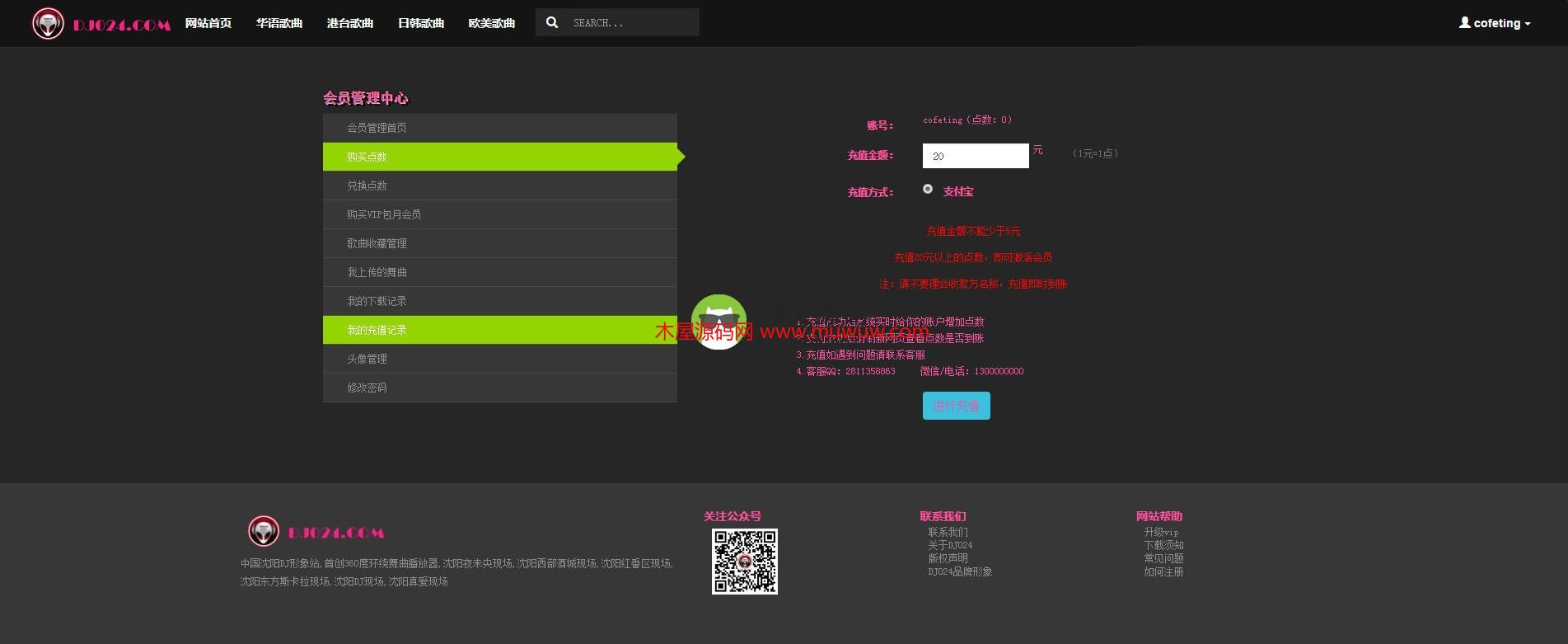Click the user profile icon beside cofeting
The width and height of the screenshot is (1568, 644).
[1464, 23]
